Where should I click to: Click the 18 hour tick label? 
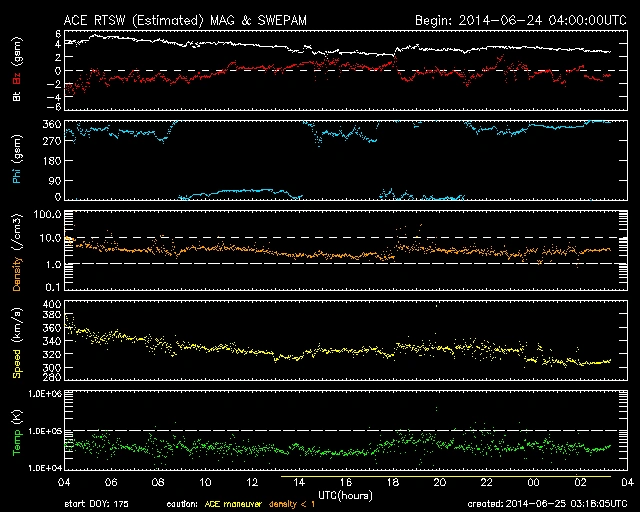392,482
